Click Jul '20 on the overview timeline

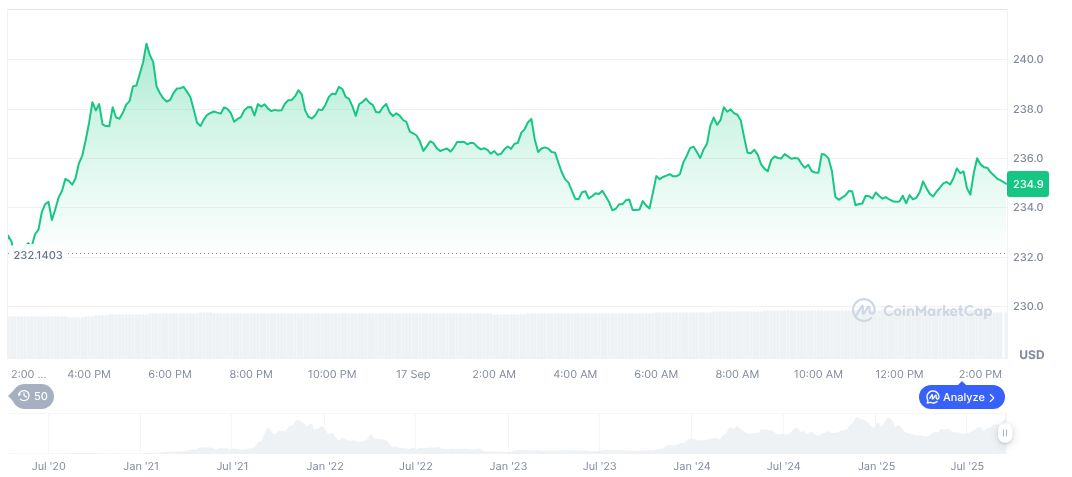(x=48, y=466)
